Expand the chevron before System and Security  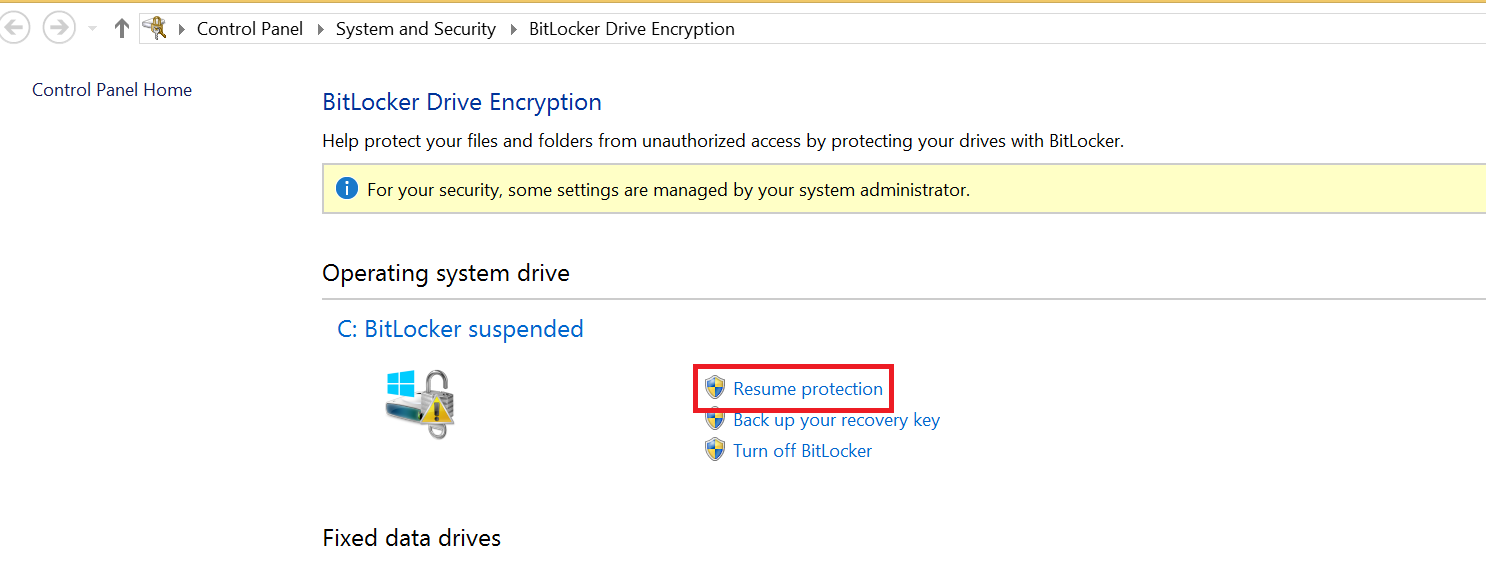tap(320, 29)
